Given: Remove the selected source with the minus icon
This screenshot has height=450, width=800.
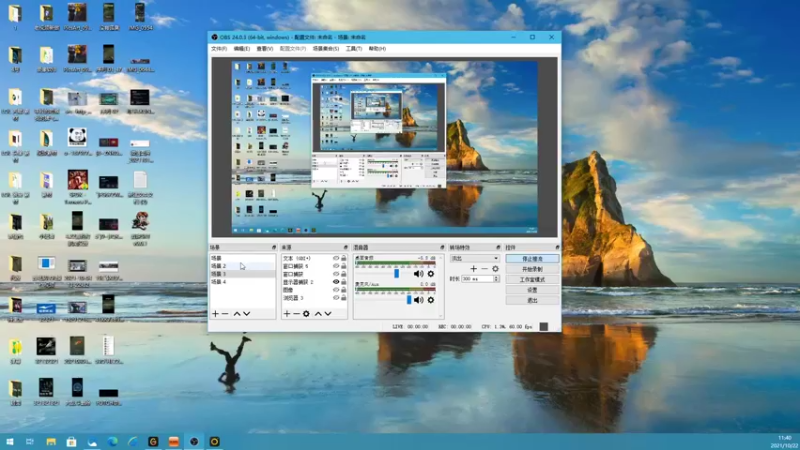Looking at the screenshot, I should pyautogui.click(x=296, y=314).
